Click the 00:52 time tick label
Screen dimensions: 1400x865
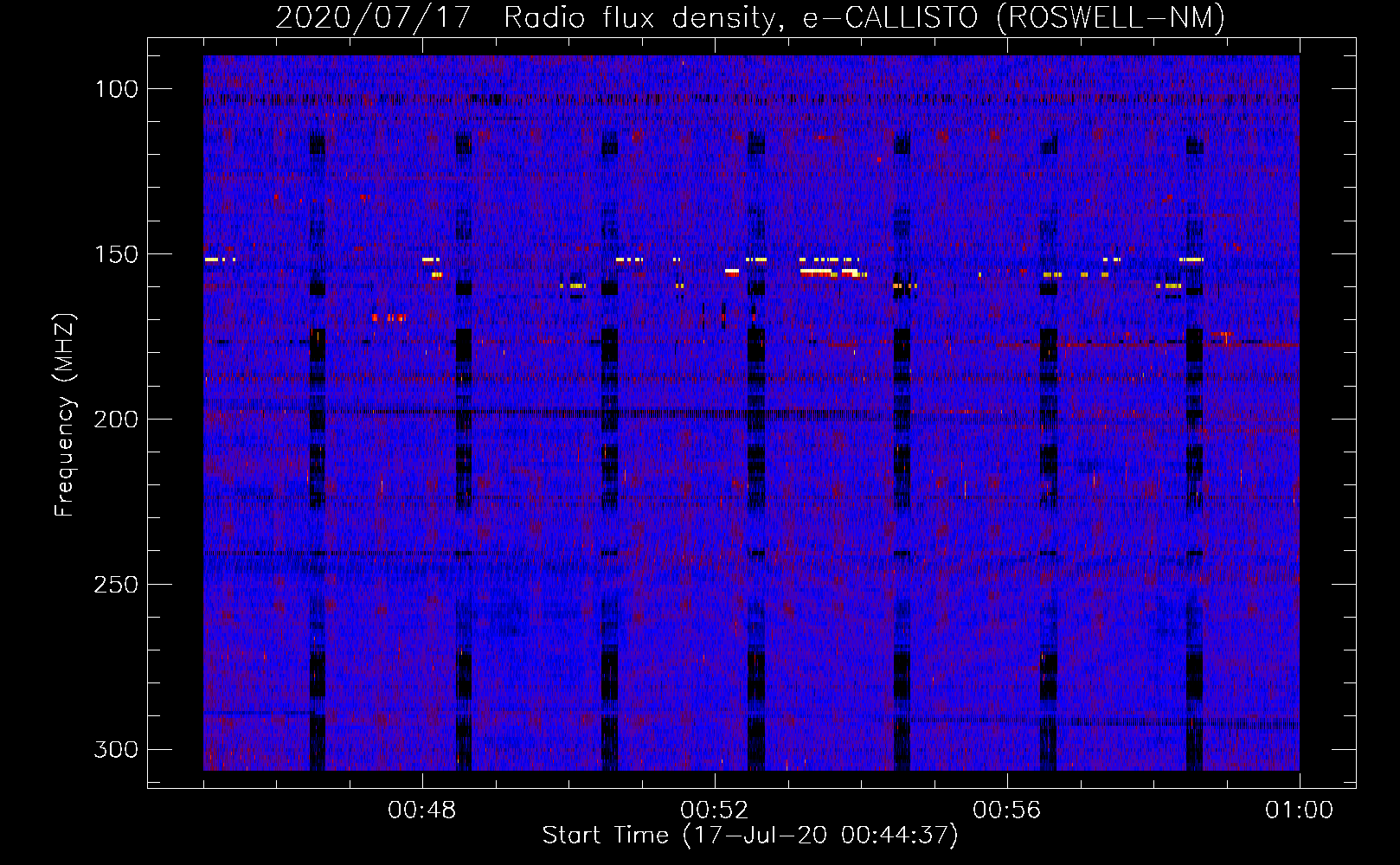click(x=715, y=811)
